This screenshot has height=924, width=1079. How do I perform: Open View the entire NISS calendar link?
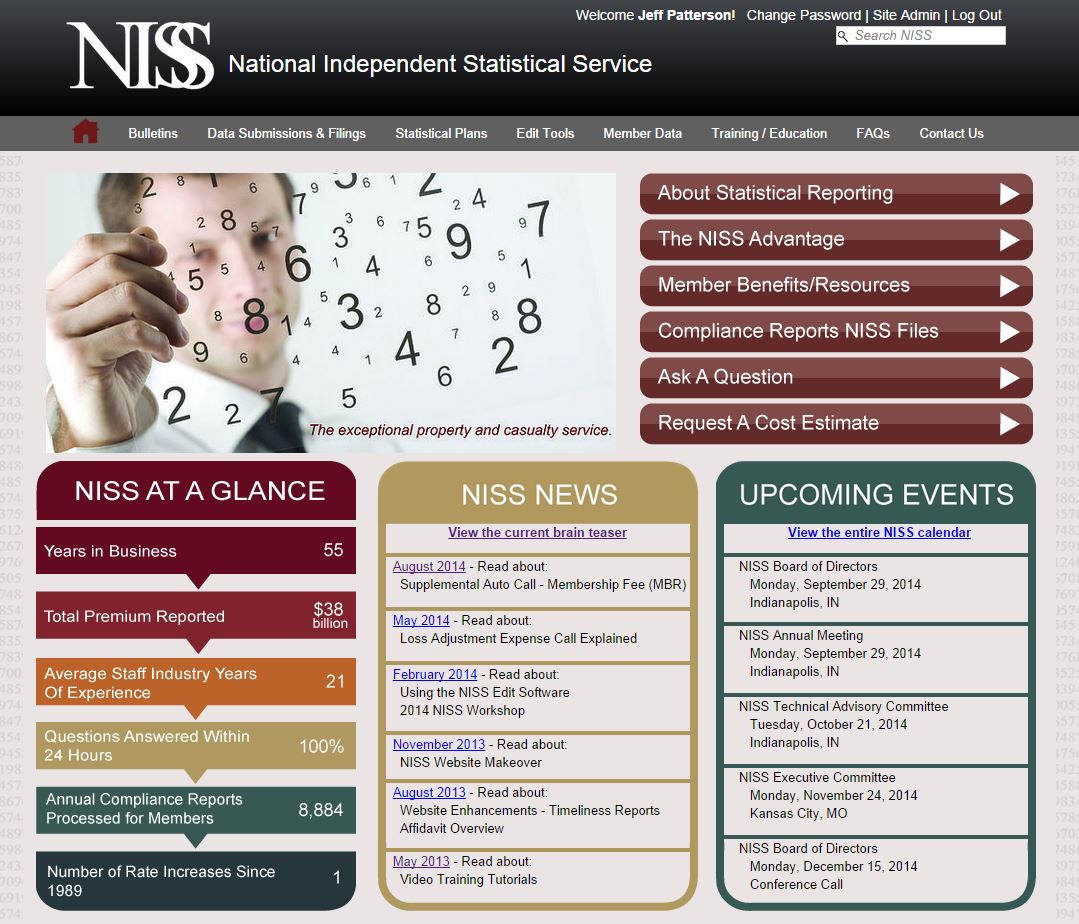[x=879, y=533]
